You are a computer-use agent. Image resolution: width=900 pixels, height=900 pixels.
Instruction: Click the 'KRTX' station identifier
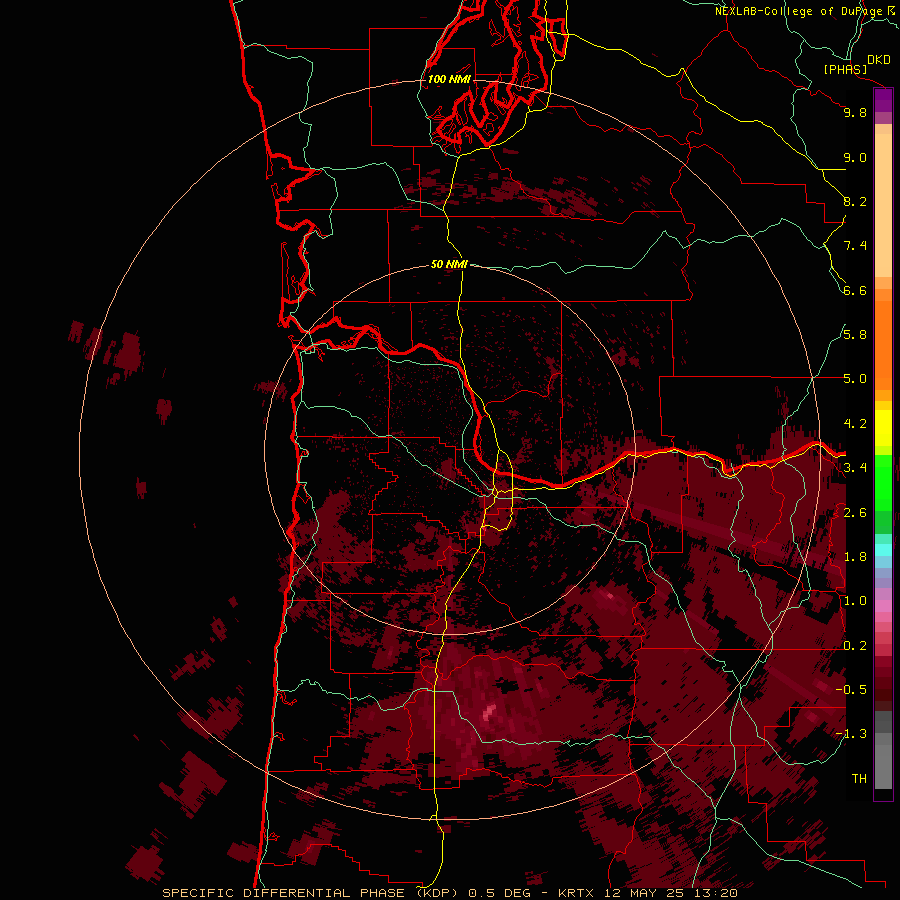click(x=577, y=893)
